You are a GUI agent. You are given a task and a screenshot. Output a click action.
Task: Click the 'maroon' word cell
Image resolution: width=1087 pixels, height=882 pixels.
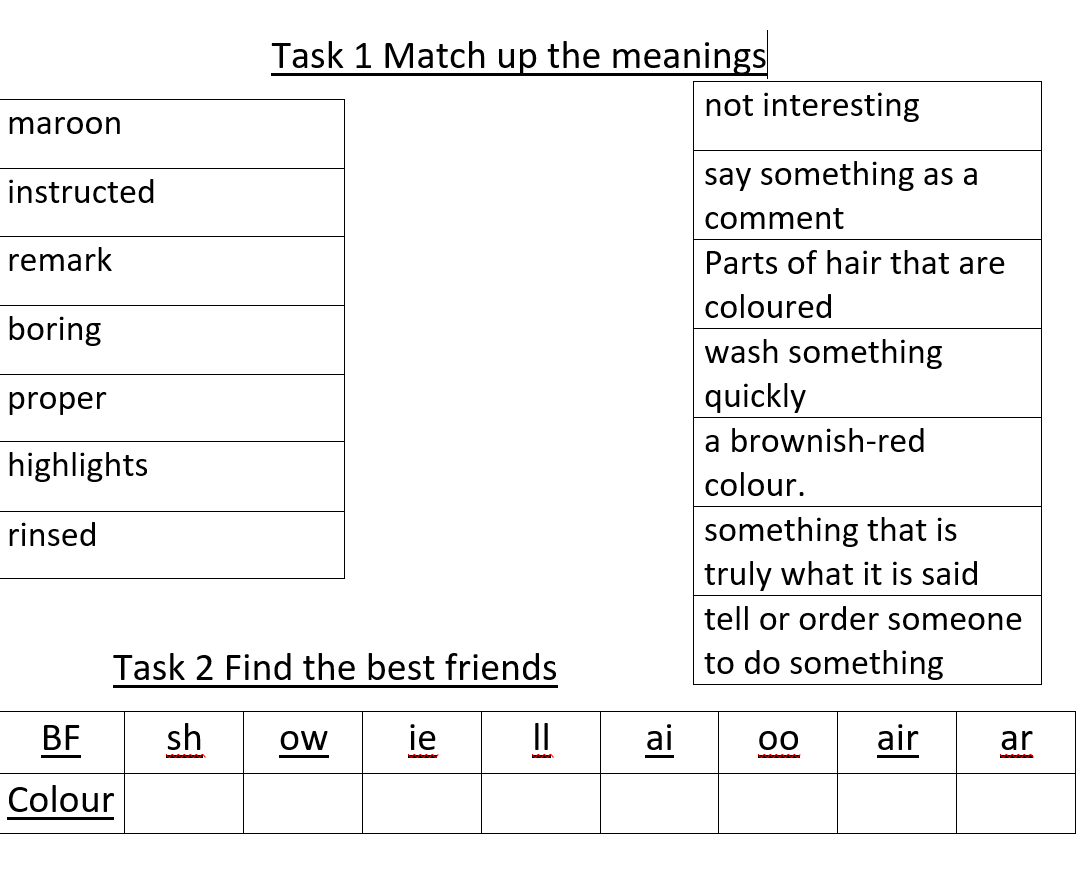point(172,134)
